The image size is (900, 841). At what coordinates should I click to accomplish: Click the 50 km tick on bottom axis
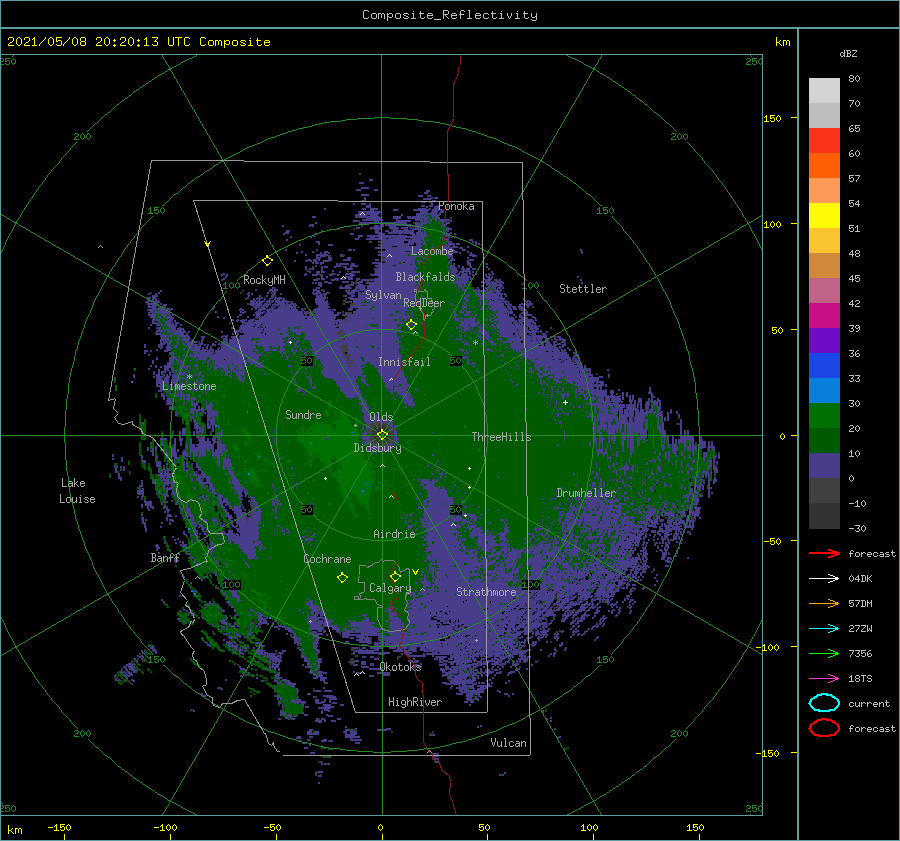pyautogui.click(x=484, y=827)
